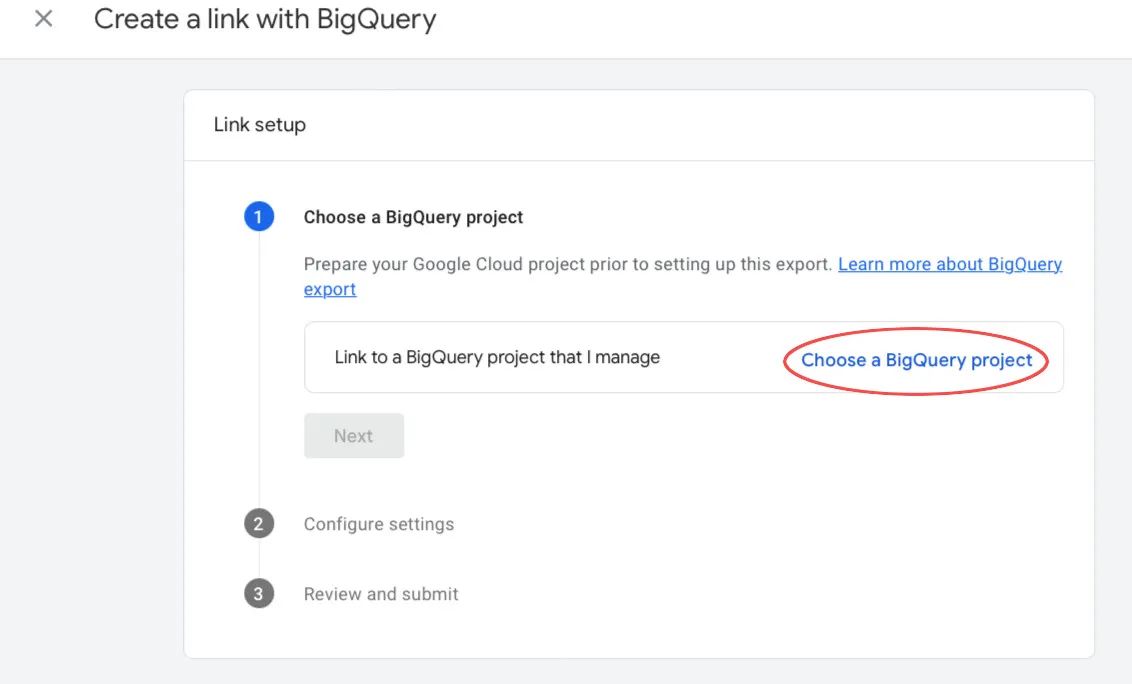Screen dimensions: 1132x684
Task: Open the Choose a BigQuery project link
Action: pos(916,360)
